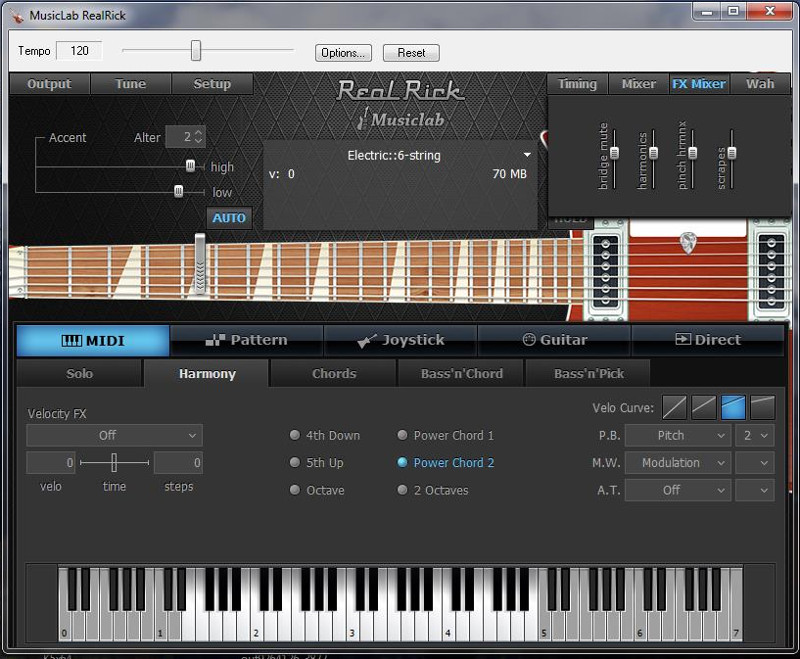800x659 pixels.
Task: Select the Pattern mode tab
Action: tap(247, 340)
